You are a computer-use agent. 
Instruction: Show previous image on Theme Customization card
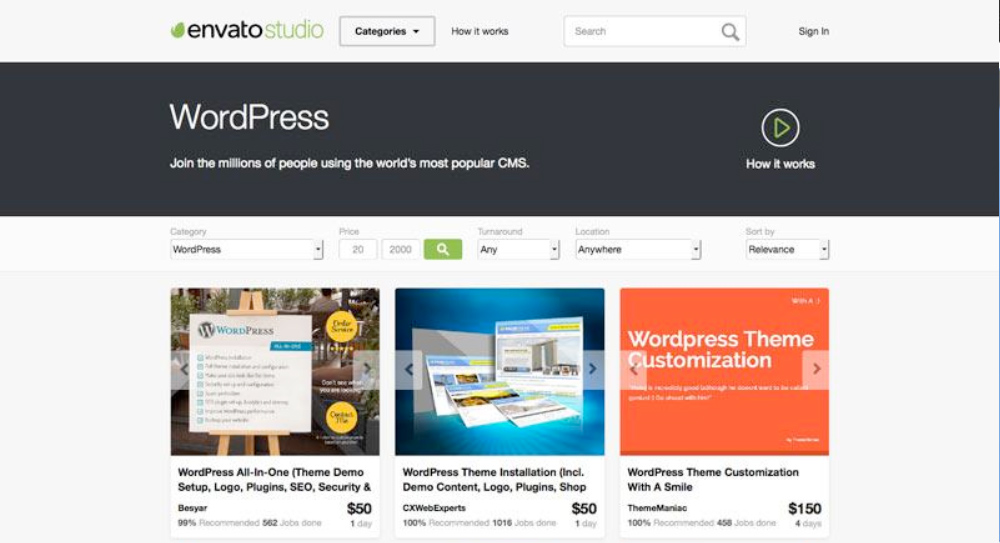tap(633, 369)
